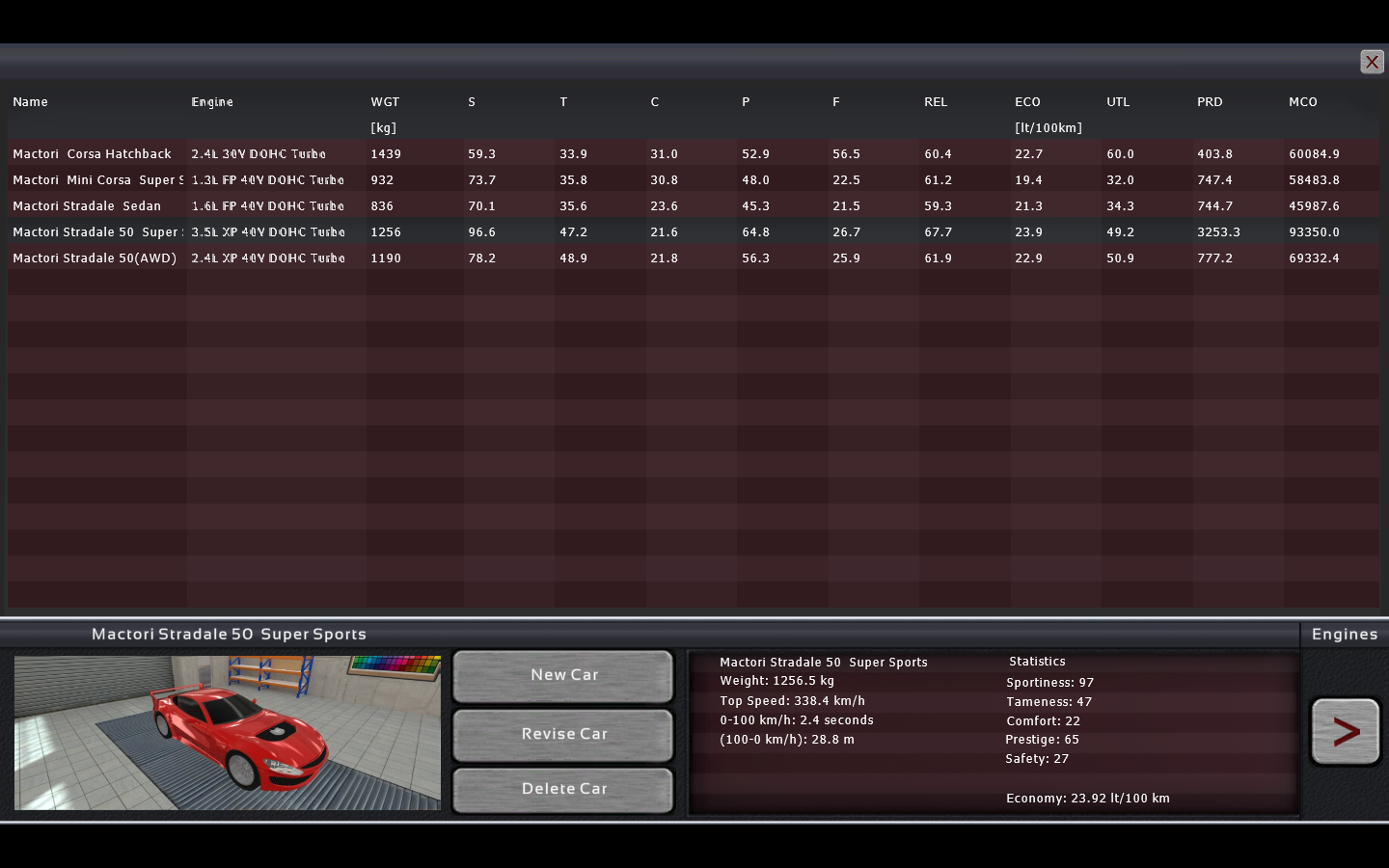The width and height of the screenshot is (1389, 868).
Task: Select the color palette swatch in garage
Action: [x=395, y=665]
